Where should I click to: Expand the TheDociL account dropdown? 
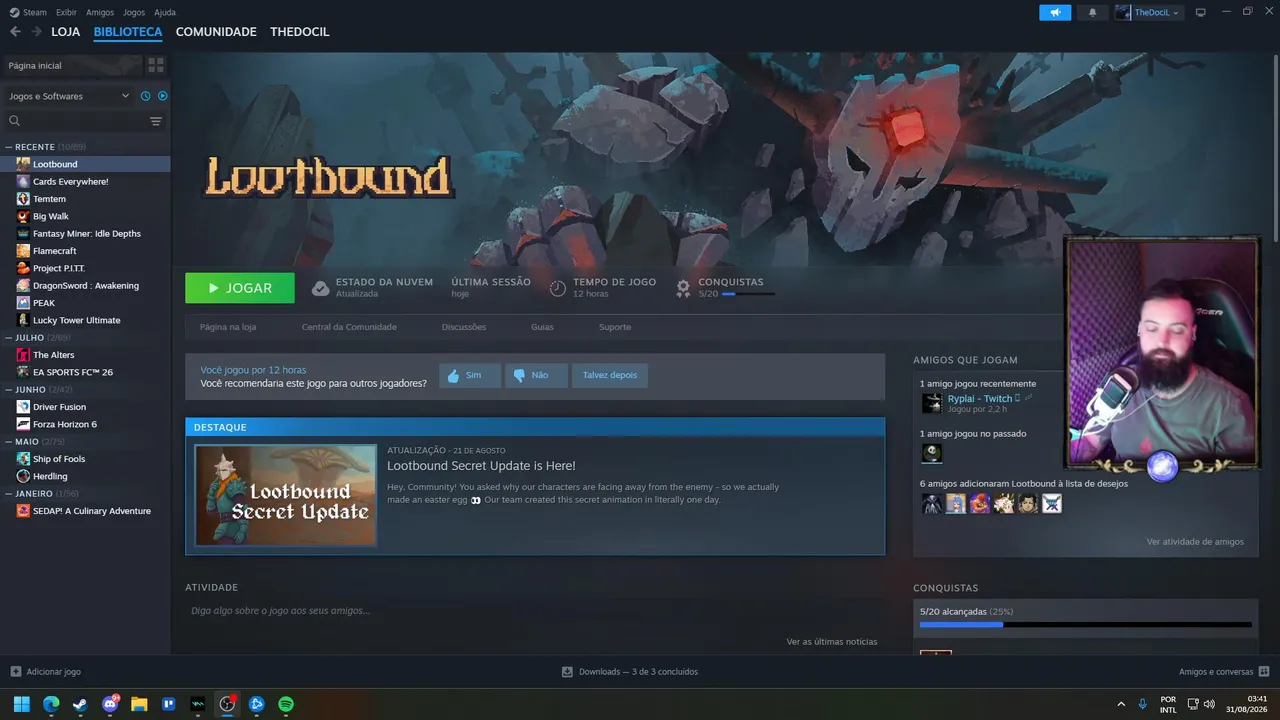(x=1148, y=12)
